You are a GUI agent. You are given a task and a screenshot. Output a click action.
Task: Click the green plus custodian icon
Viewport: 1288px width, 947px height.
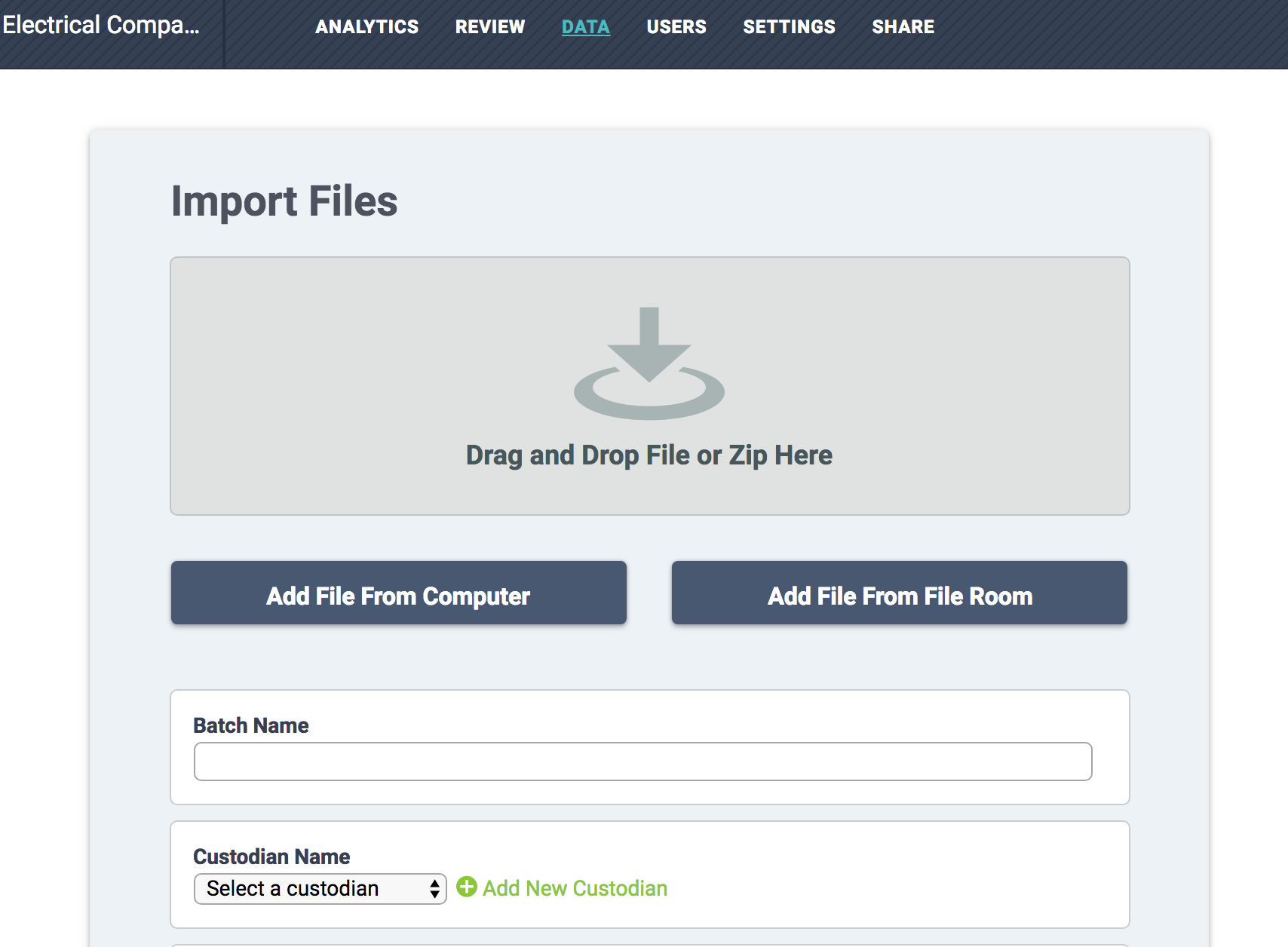click(x=467, y=887)
